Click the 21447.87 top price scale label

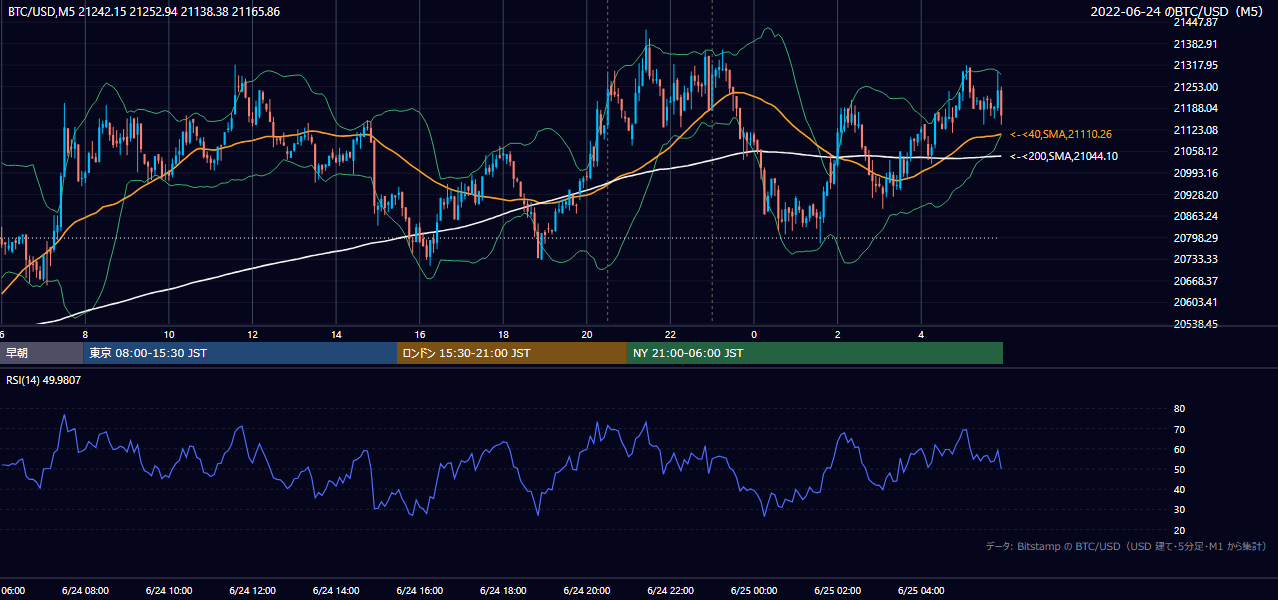[x=1196, y=22]
